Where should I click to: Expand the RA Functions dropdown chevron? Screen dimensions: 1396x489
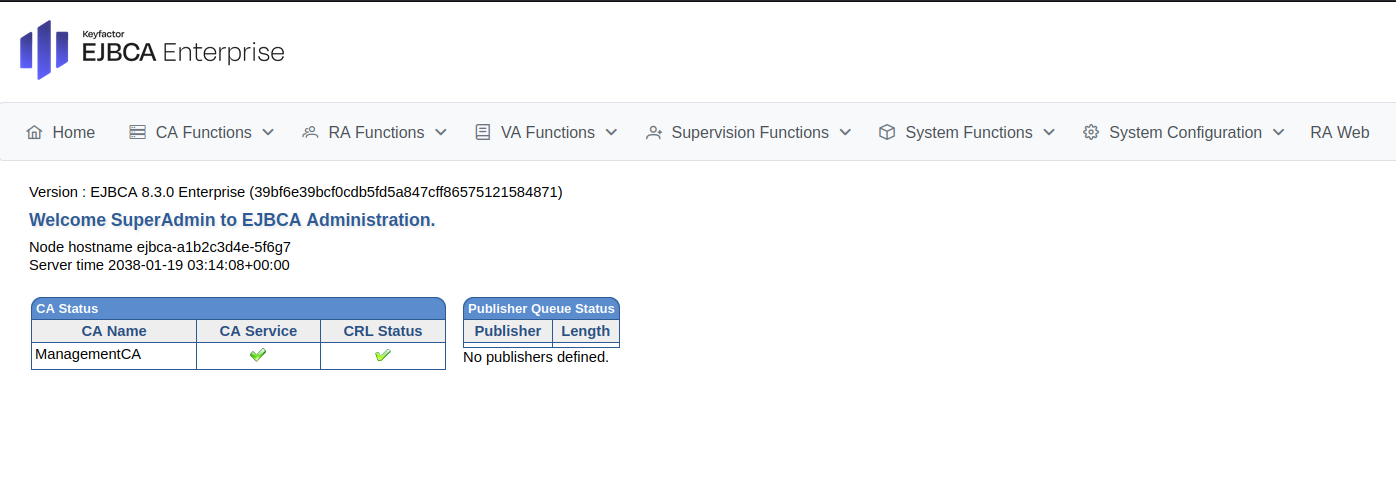click(441, 132)
